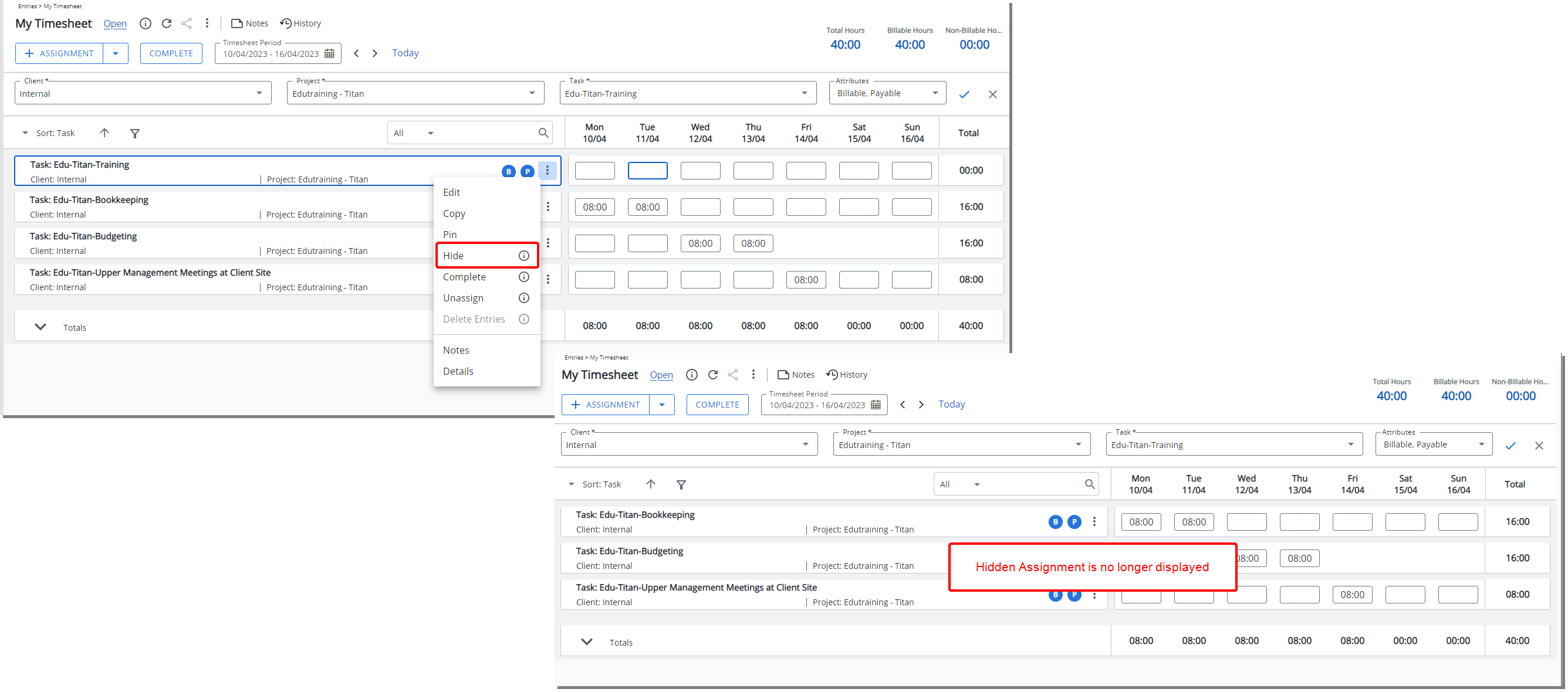This screenshot has height=692, width=1568.
Task: Click the filter funnel icon in top timesheet
Action: coord(135,133)
